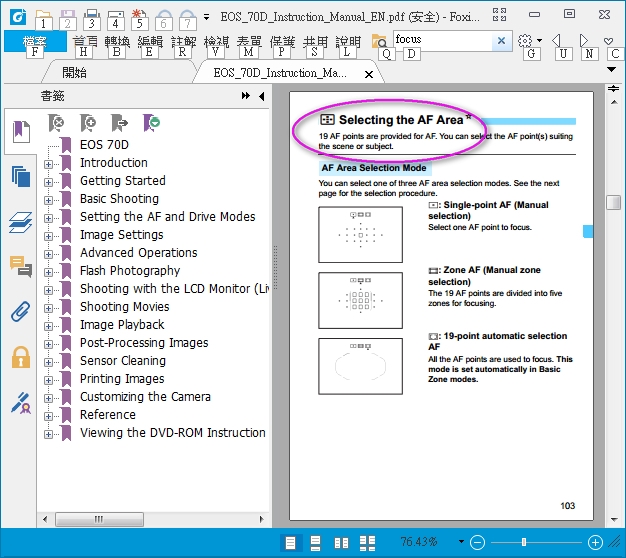The image size is (626, 558).
Task: Open the Layers panel icon
Action: (21, 222)
